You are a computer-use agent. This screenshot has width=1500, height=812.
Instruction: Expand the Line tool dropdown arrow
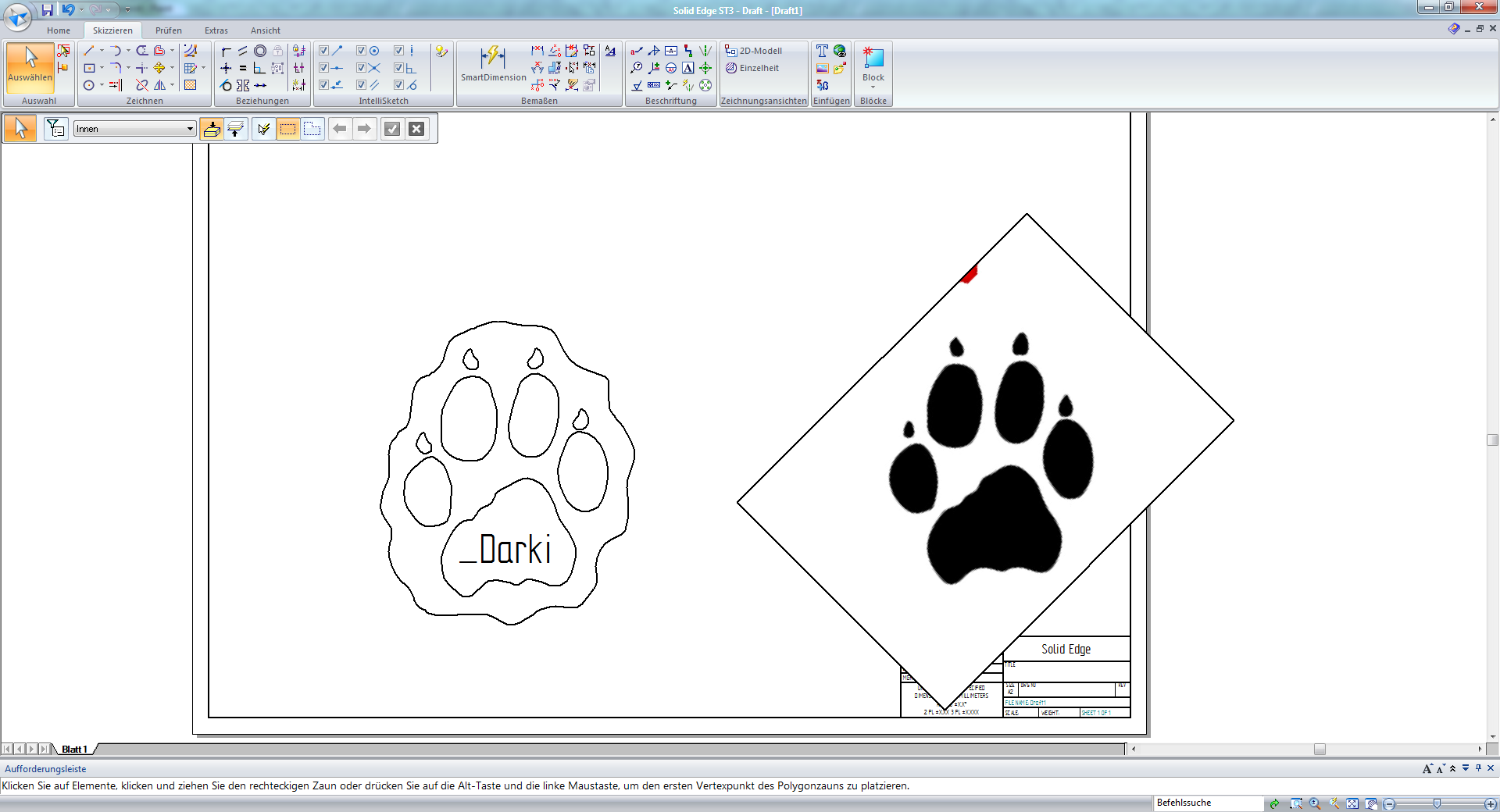click(102, 51)
